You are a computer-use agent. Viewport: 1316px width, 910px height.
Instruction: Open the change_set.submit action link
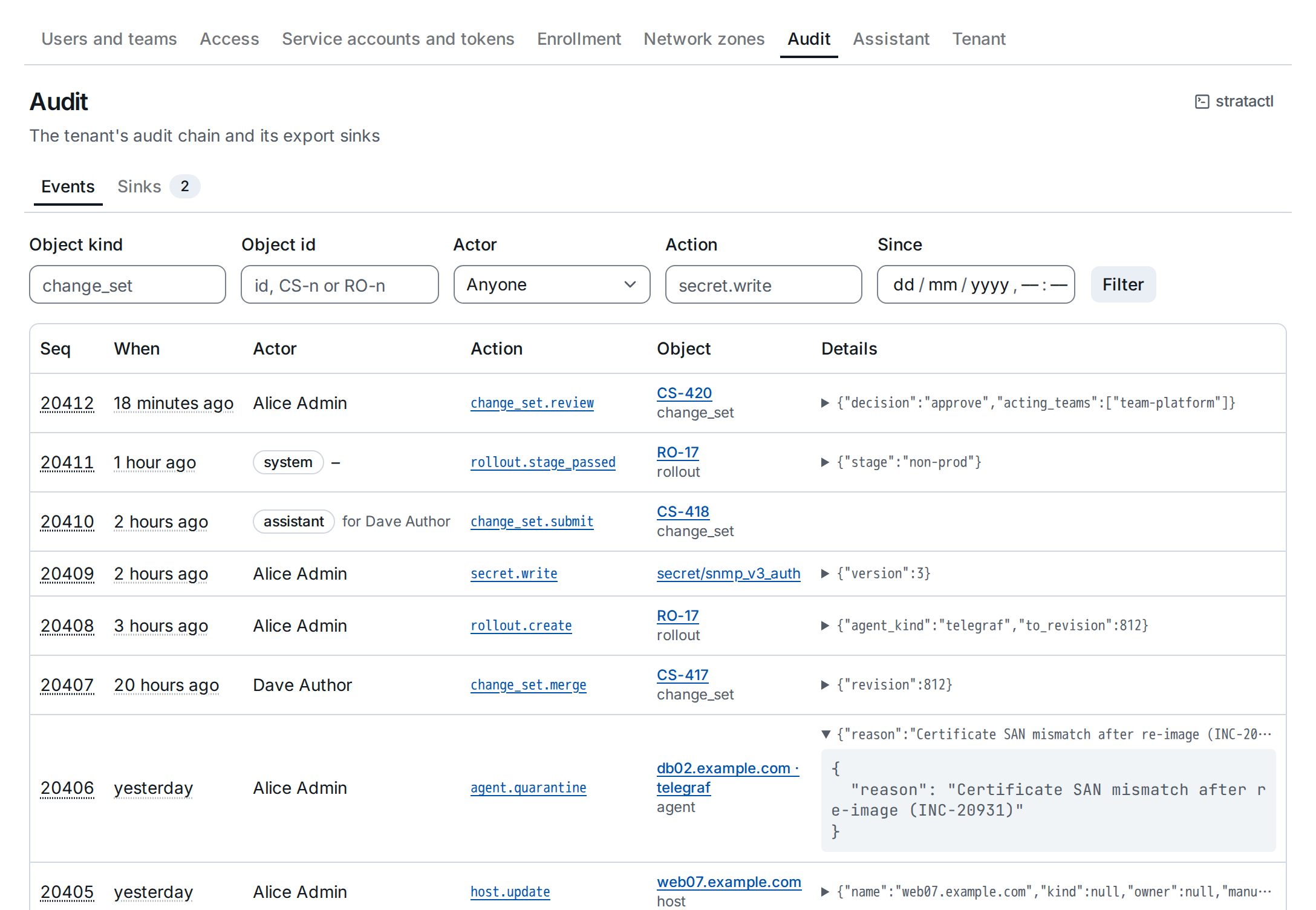click(532, 522)
